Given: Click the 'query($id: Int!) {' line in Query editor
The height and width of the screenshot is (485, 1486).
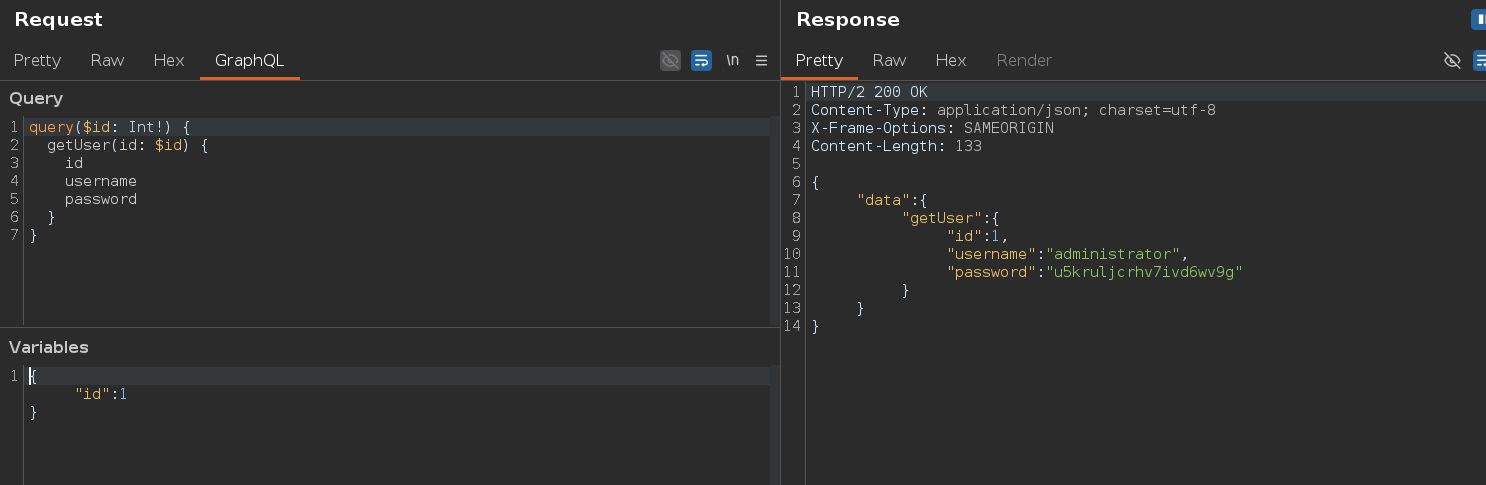Looking at the screenshot, I should click(109, 127).
